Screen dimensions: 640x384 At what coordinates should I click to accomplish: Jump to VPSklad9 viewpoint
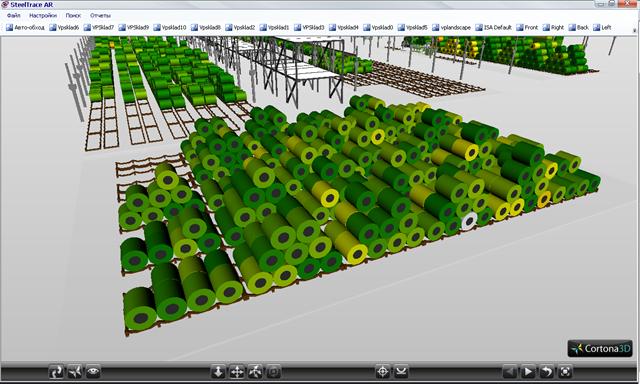[134, 27]
